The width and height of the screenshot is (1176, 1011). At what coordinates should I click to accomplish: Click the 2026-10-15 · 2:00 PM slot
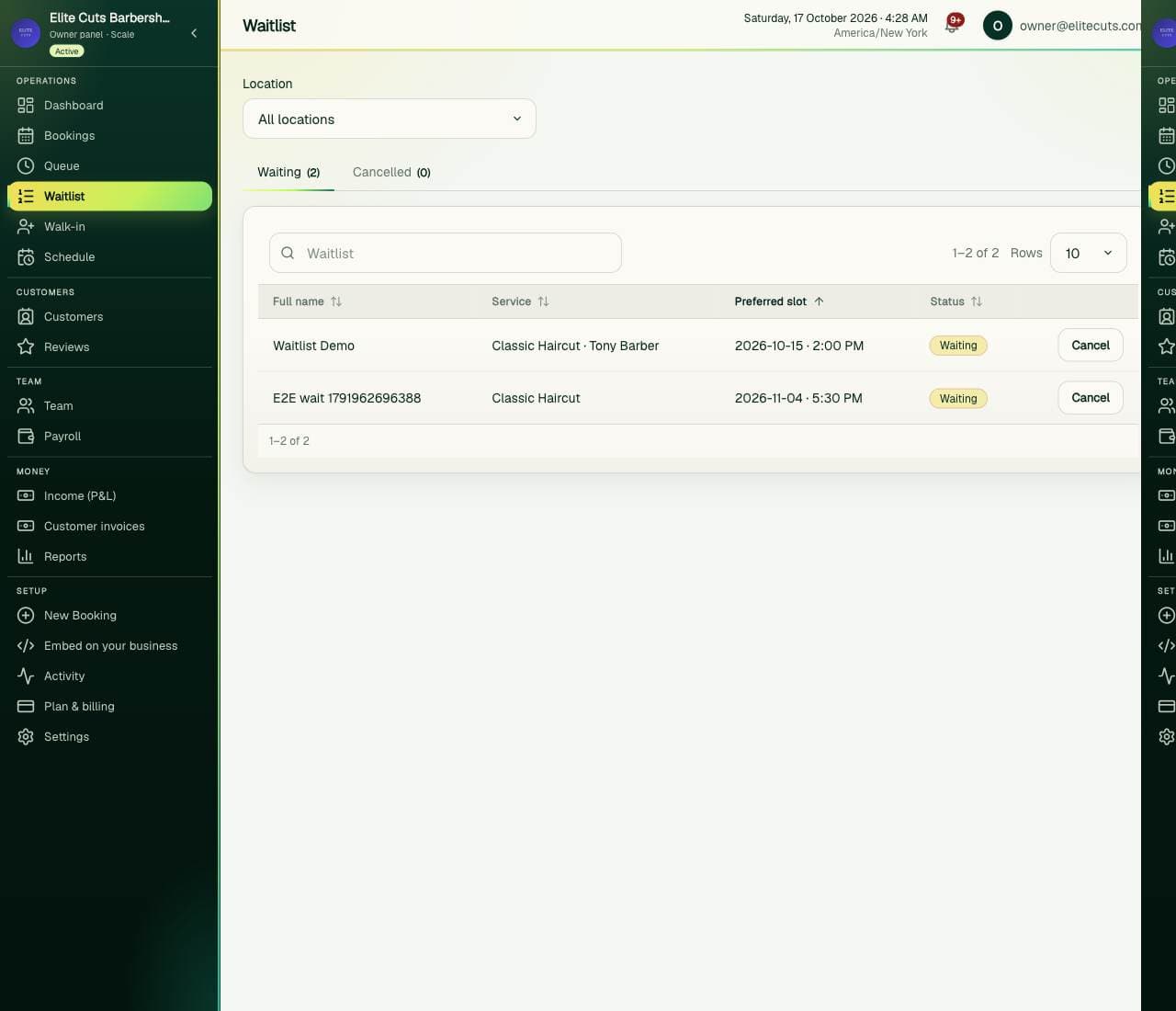point(799,346)
